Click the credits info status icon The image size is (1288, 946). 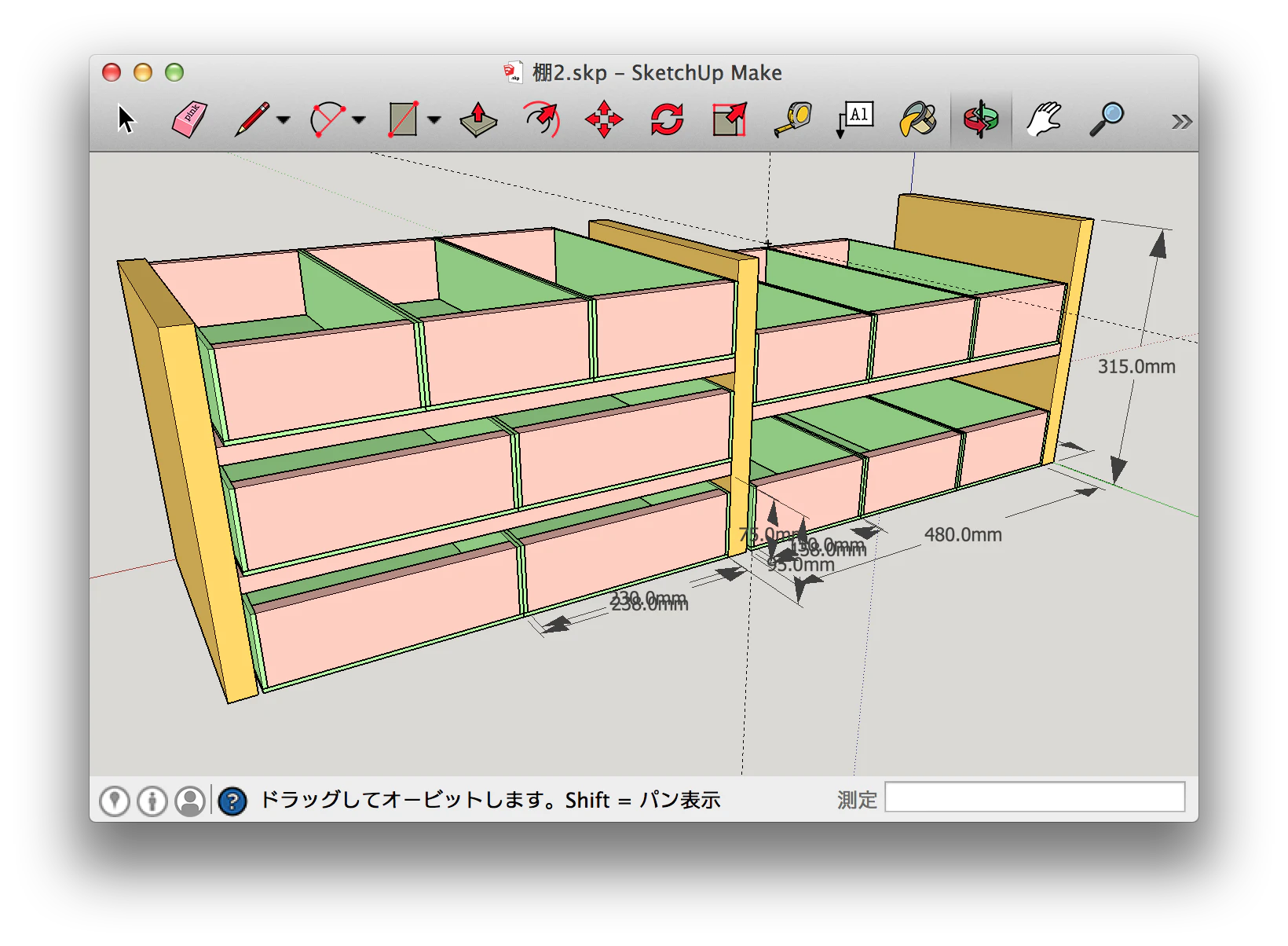[152, 801]
